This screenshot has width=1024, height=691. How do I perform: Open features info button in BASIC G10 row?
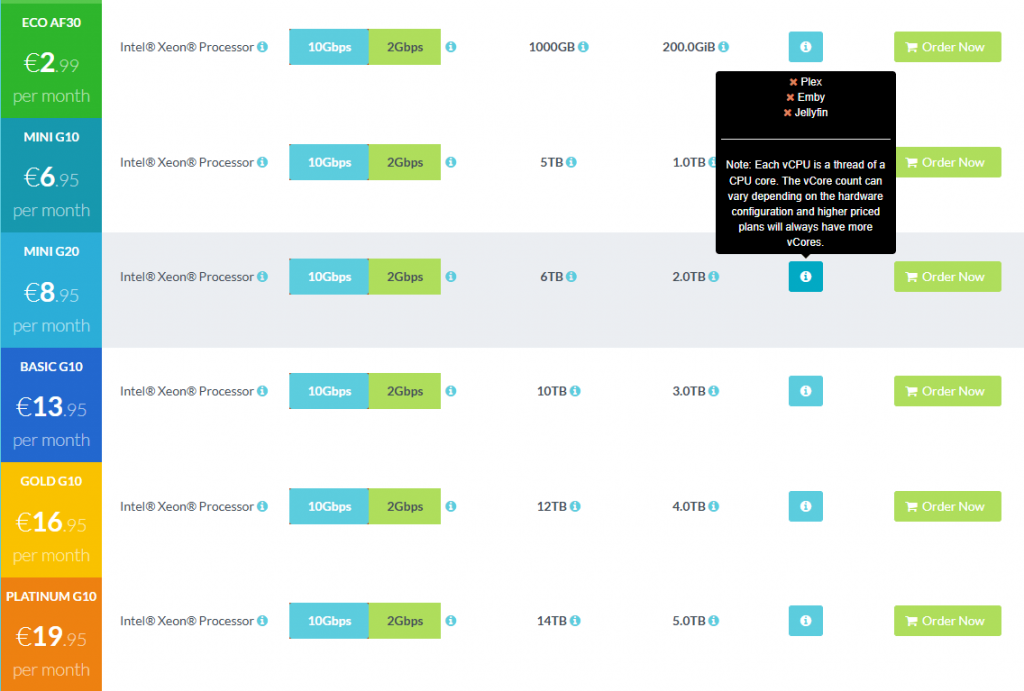pyautogui.click(x=805, y=391)
